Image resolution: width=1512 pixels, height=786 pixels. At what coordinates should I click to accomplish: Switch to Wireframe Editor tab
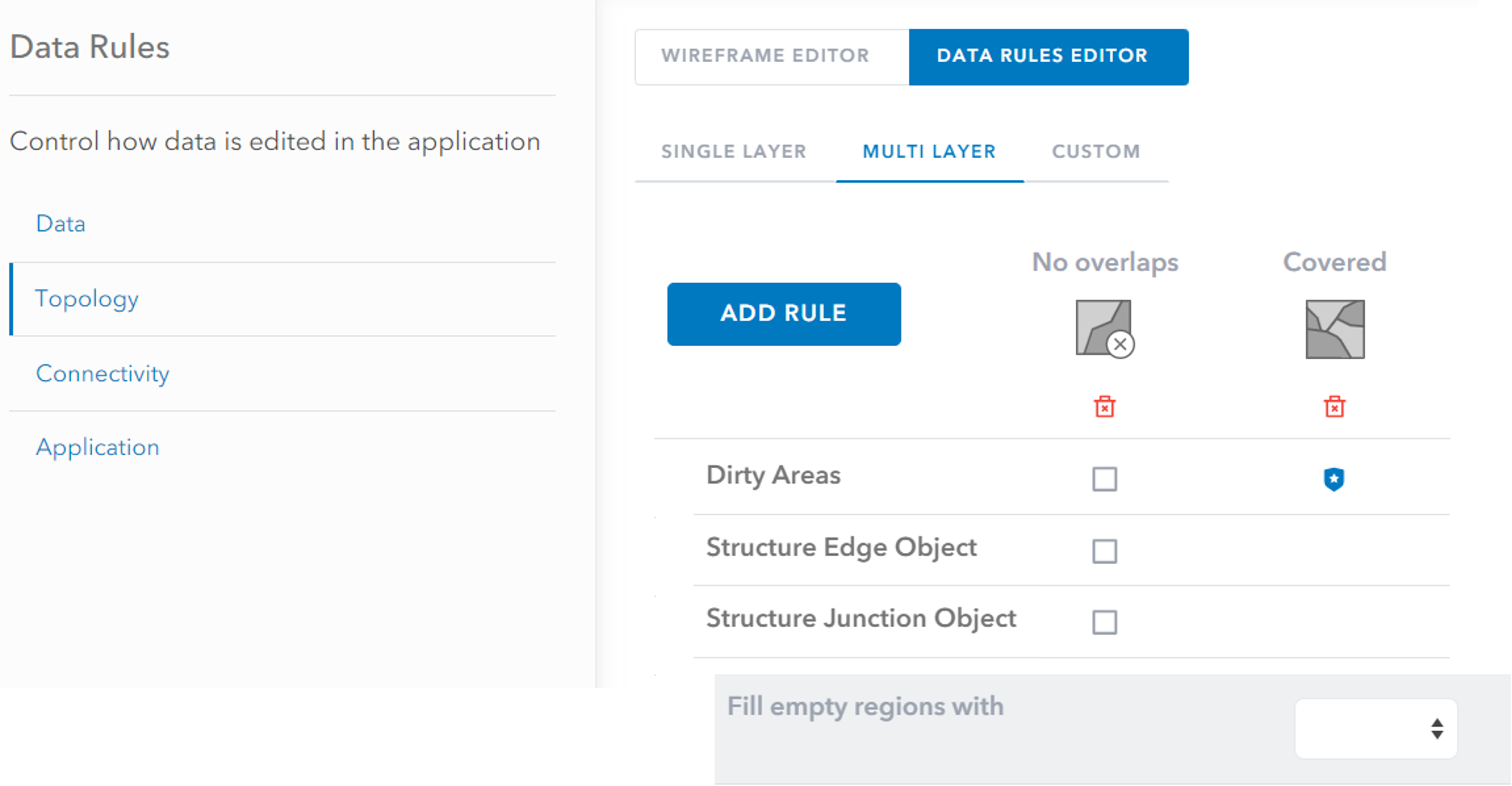coord(772,57)
